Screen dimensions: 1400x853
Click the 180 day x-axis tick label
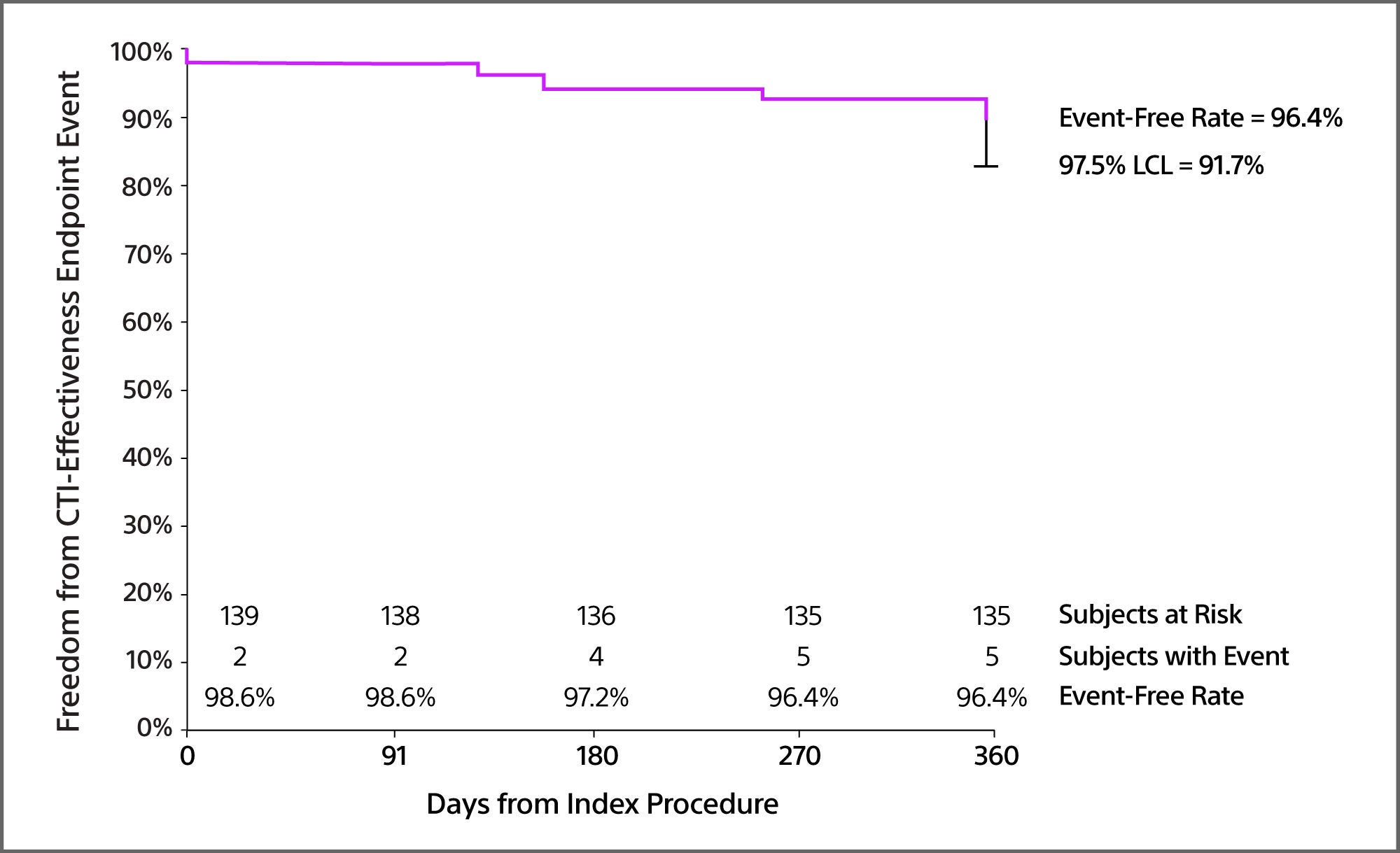(x=597, y=756)
